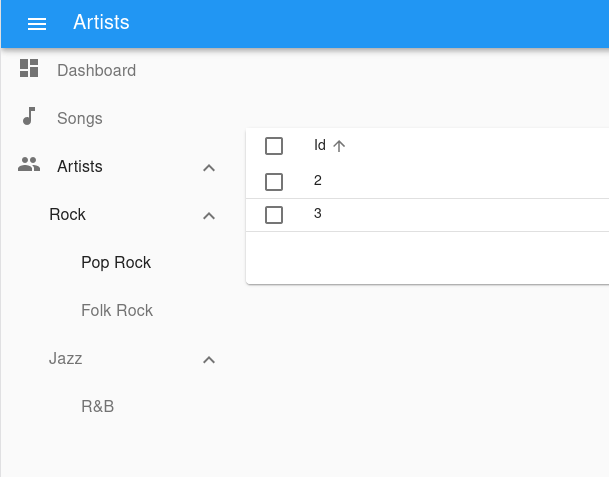Toggle the select-all checkbox in header
This screenshot has height=477, width=609.
pyautogui.click(x=274, y=146)
